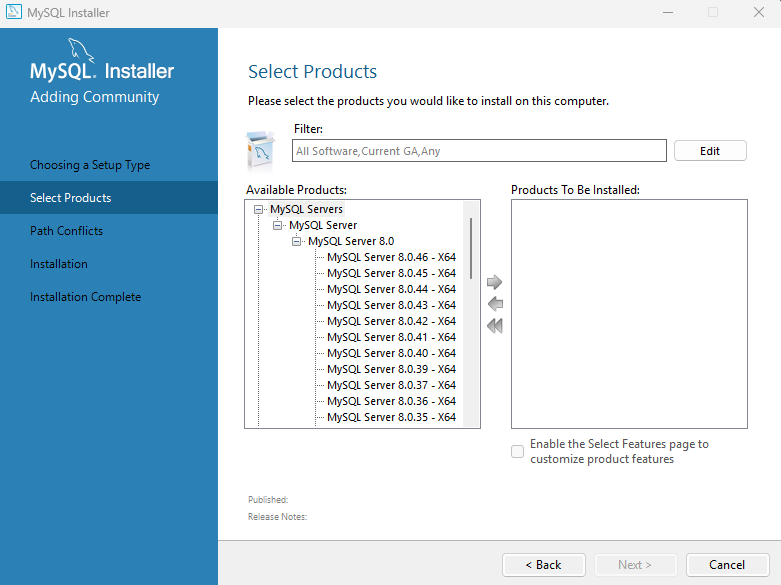Click the Available Products scrollbar thumb
Viewport: 781px width, 585px height.
coord(471,248)
